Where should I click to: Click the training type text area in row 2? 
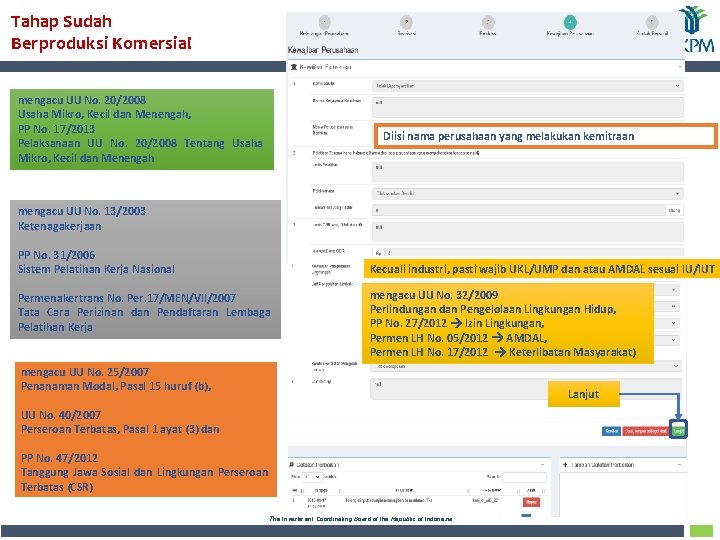(527, 172)
